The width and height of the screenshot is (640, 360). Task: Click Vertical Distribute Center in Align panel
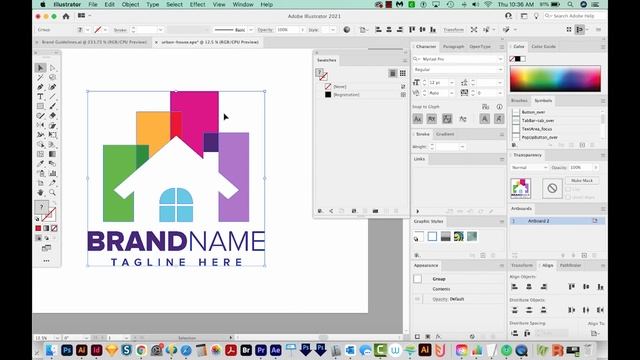pyautogui.click(x=529, y=310)
